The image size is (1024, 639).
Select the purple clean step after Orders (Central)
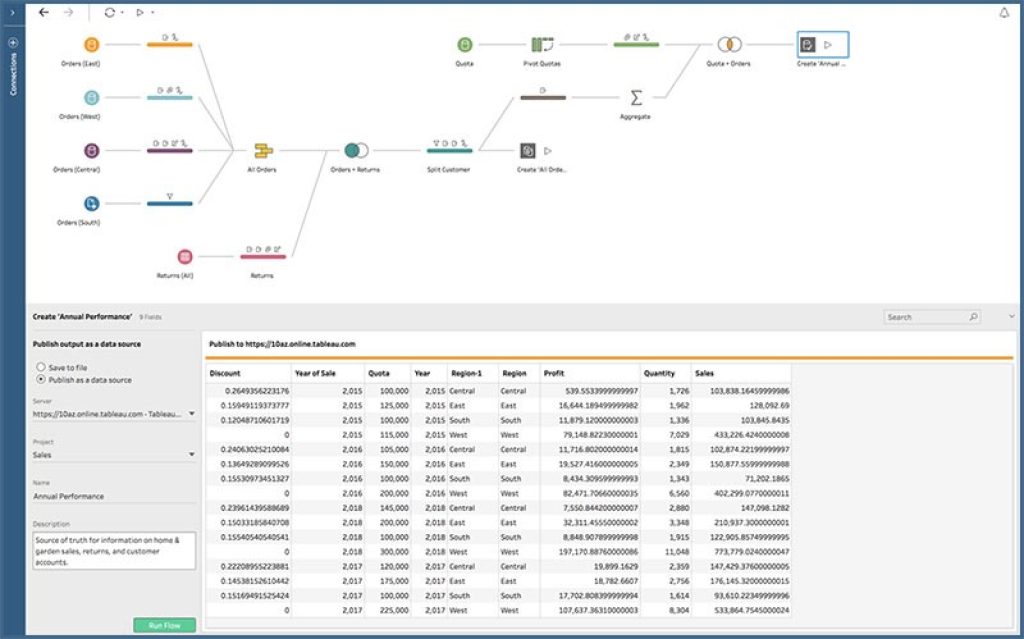pos(170,151)
